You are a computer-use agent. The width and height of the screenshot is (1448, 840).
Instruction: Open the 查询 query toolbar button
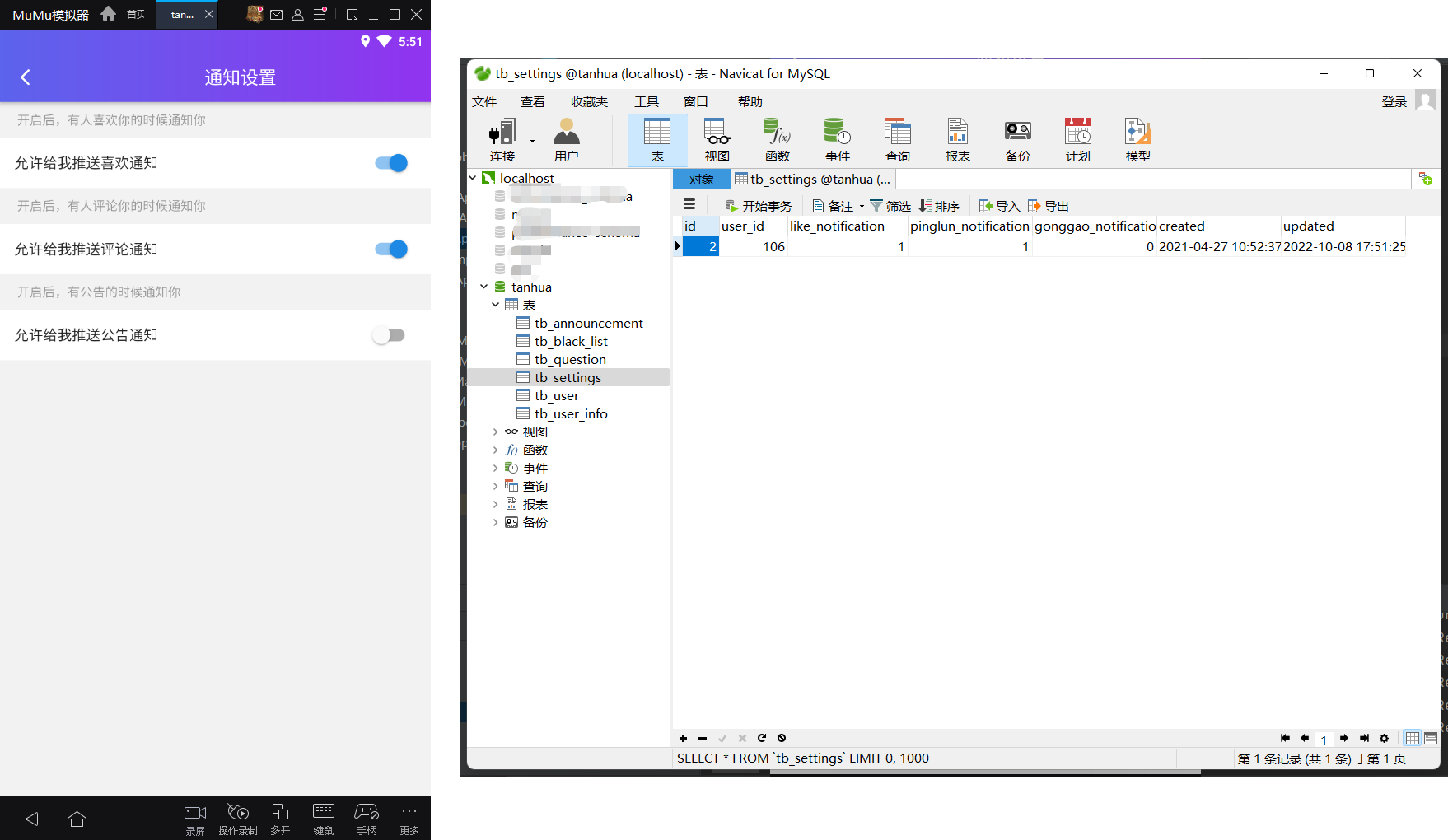pyautogui.click(x=898, y=141)
